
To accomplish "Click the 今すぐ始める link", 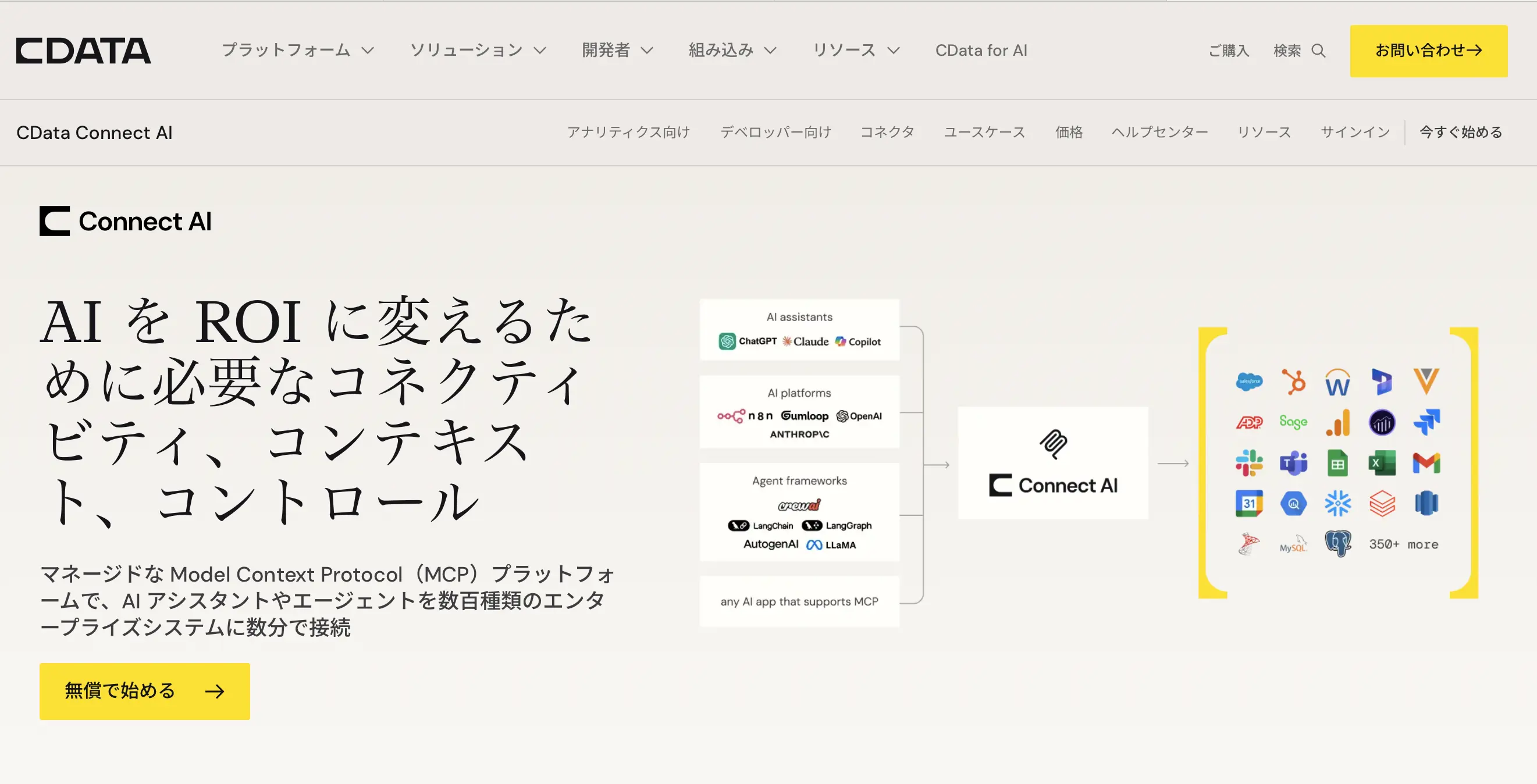I will [1461, 133].
